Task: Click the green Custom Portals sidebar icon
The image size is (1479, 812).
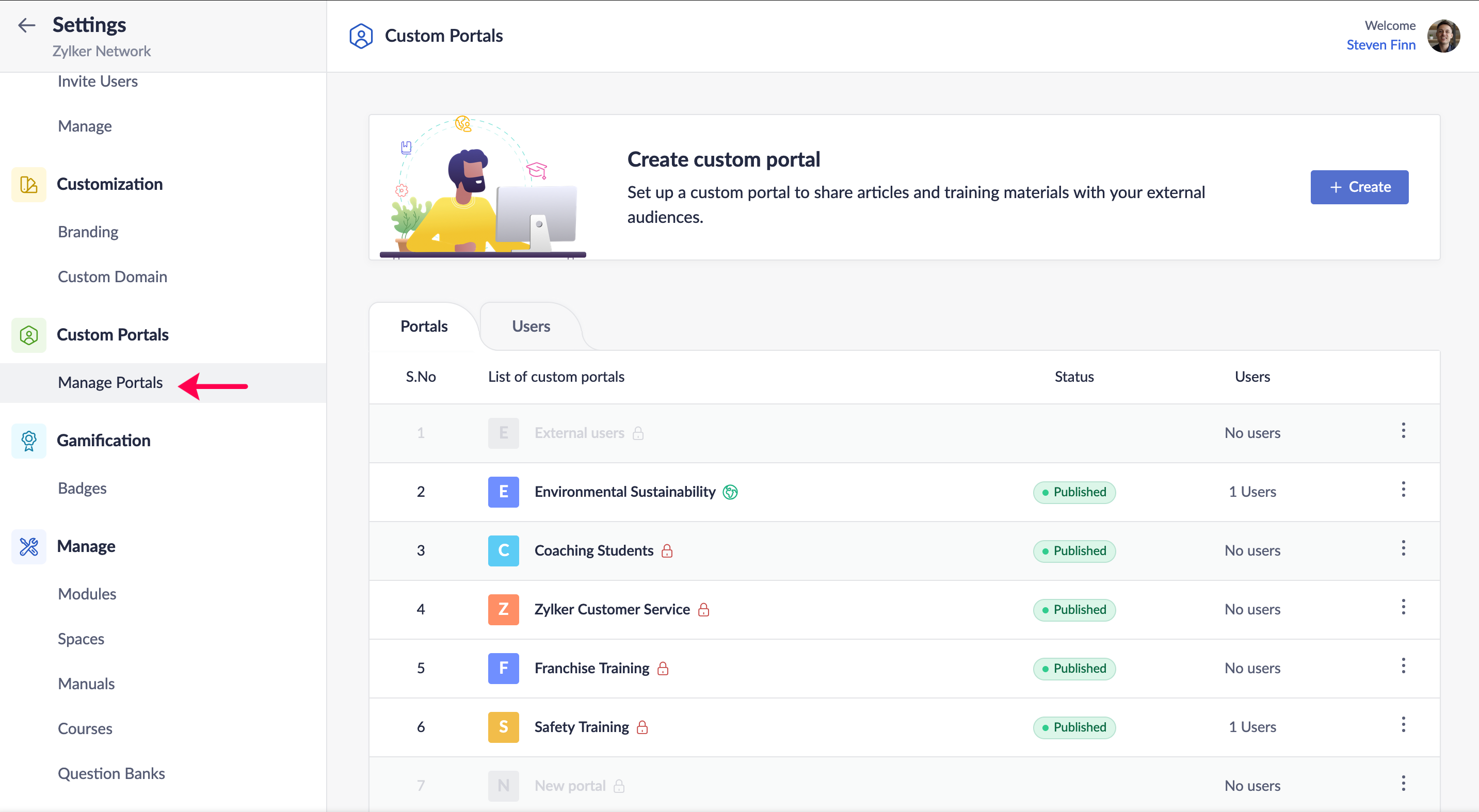Action: 29,335
